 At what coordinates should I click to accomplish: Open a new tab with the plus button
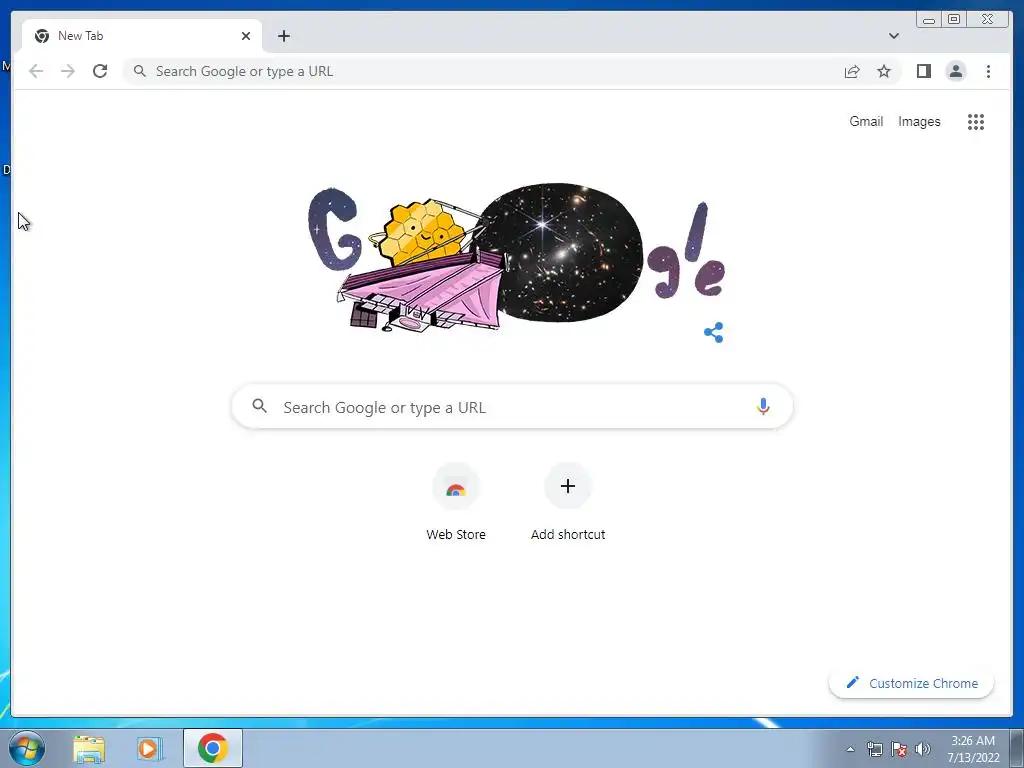tap(283, 36)
